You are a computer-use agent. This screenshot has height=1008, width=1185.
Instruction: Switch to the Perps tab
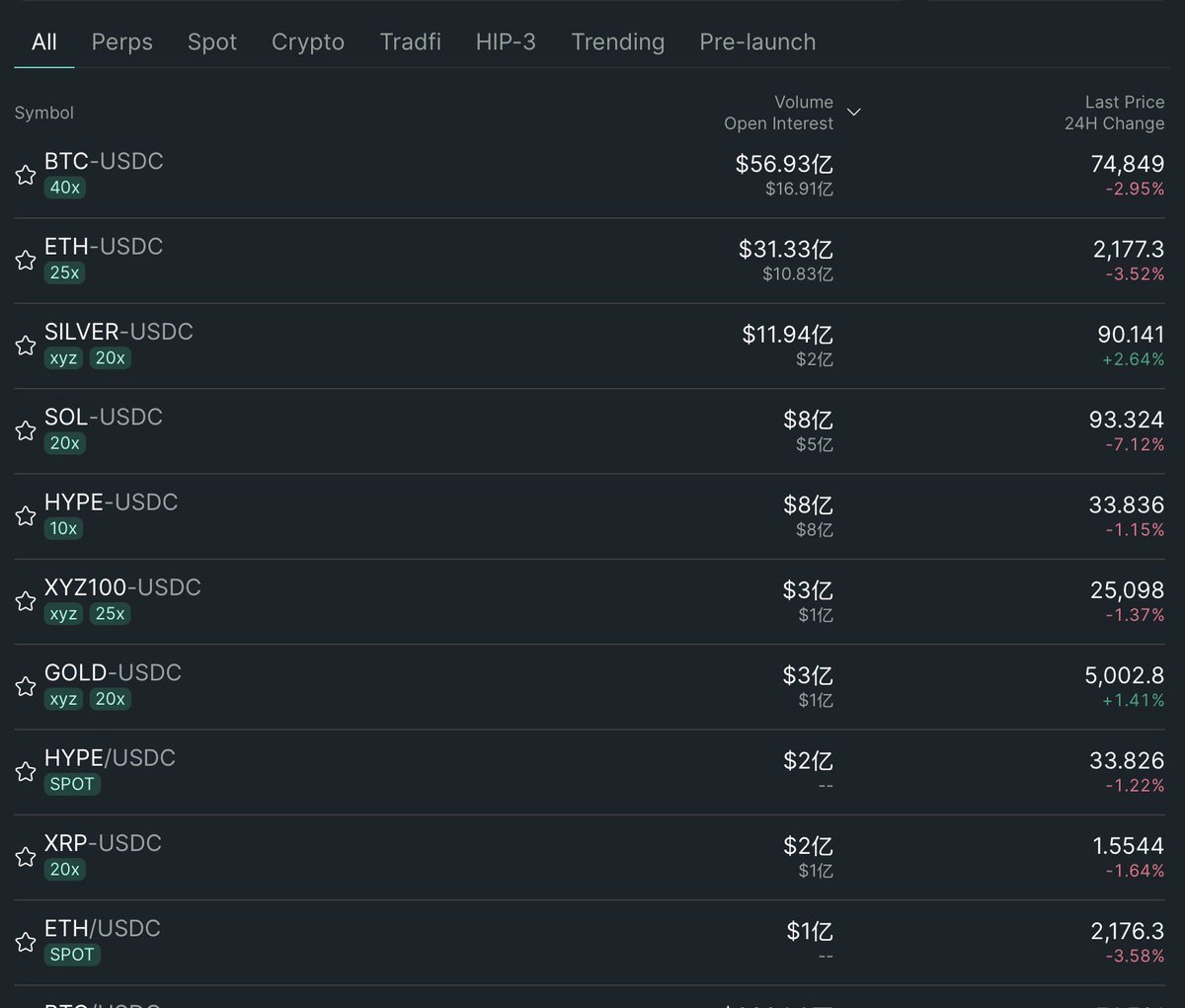tap(121, 42)
